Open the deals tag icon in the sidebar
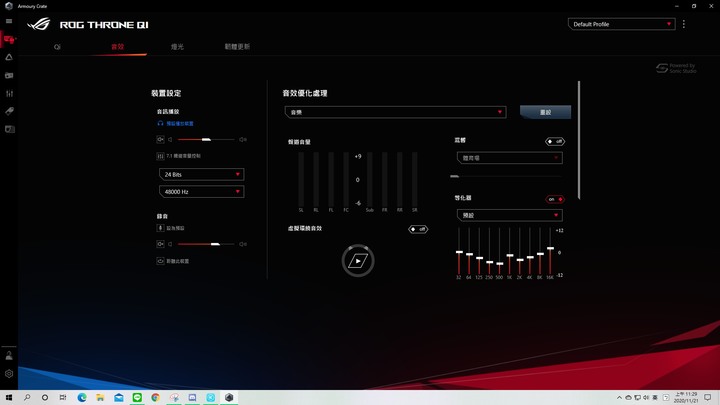This screenshot has width=720, height=405. tap(9, 111)
